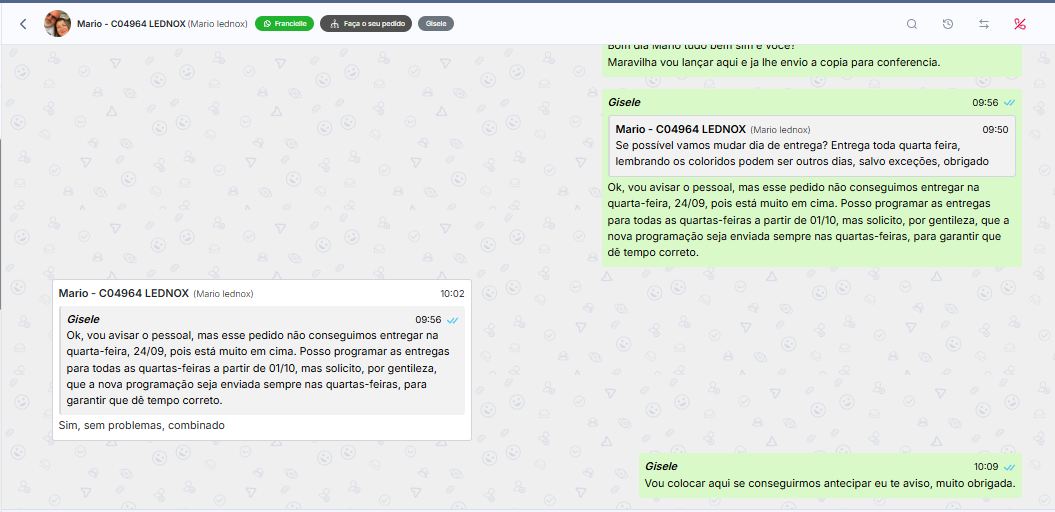The height and width of the screenshot is (512, 1055).
Task: Click the 10:02 timestamp on Mario's message
Action: coord(452,294)
